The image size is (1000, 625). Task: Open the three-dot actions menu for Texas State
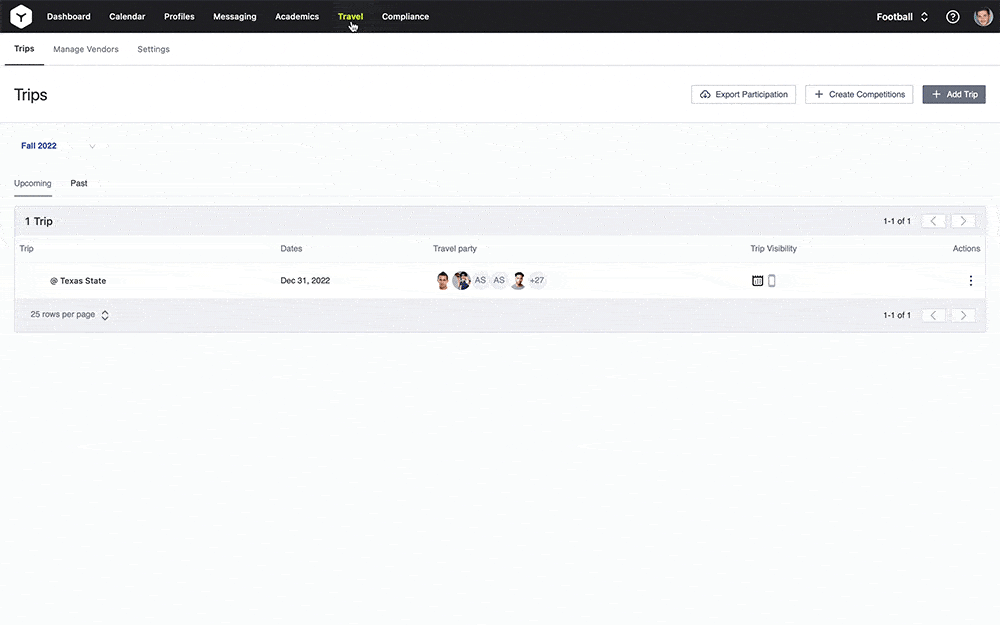(x=971, y=281)
